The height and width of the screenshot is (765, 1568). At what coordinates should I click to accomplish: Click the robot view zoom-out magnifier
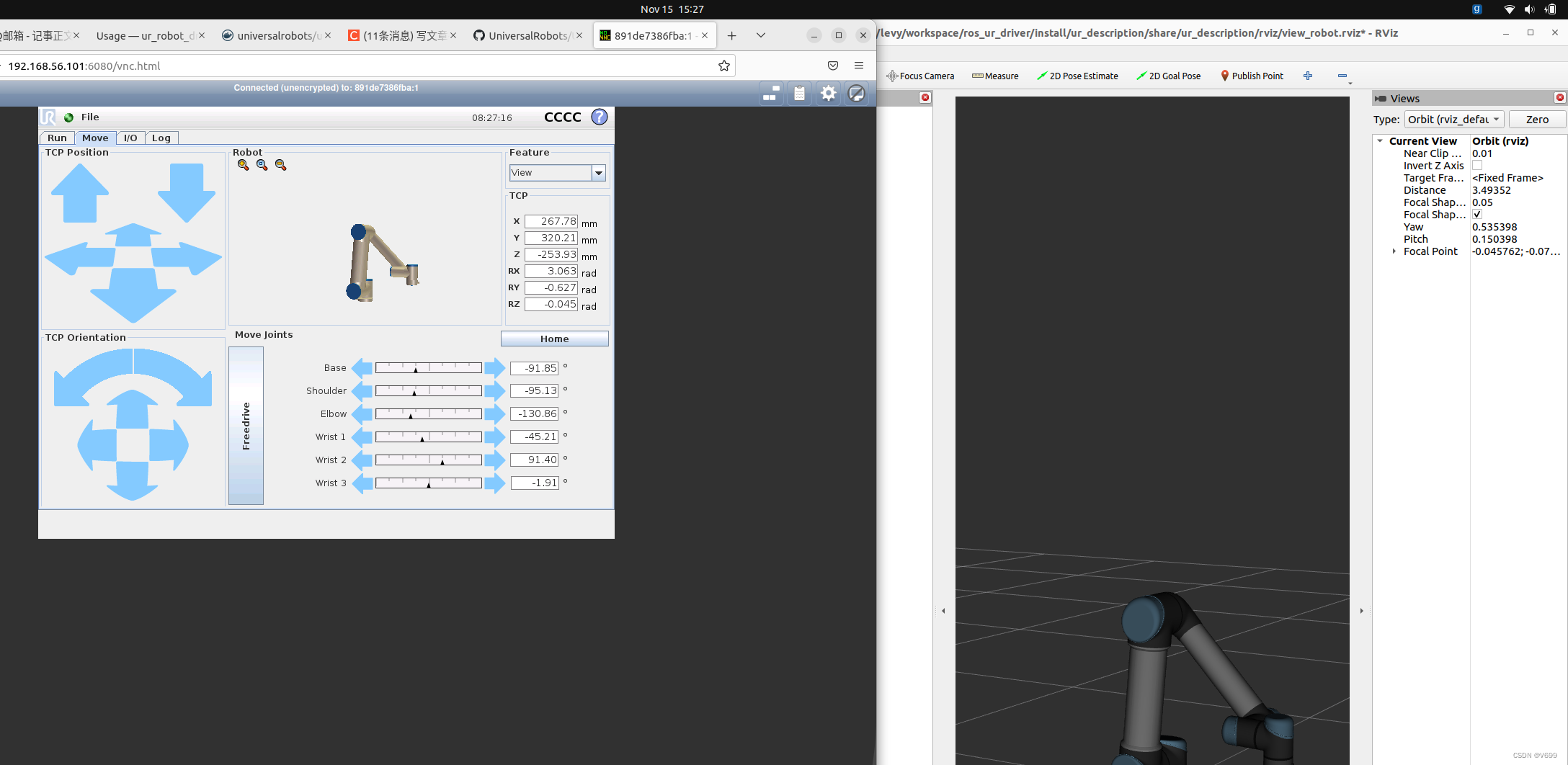pyautogui.click(x=281, y=165)
